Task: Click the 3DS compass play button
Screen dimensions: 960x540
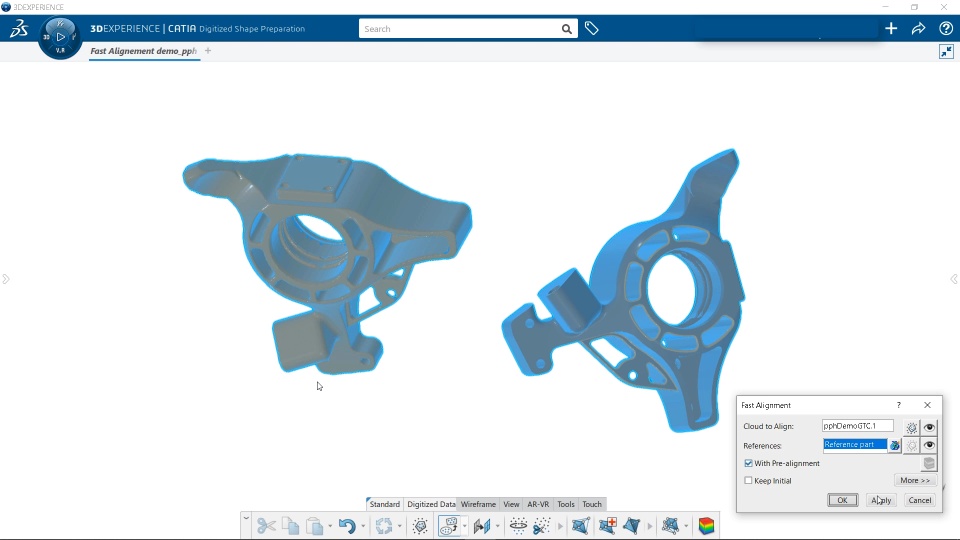Action: (x=60, y=37)
